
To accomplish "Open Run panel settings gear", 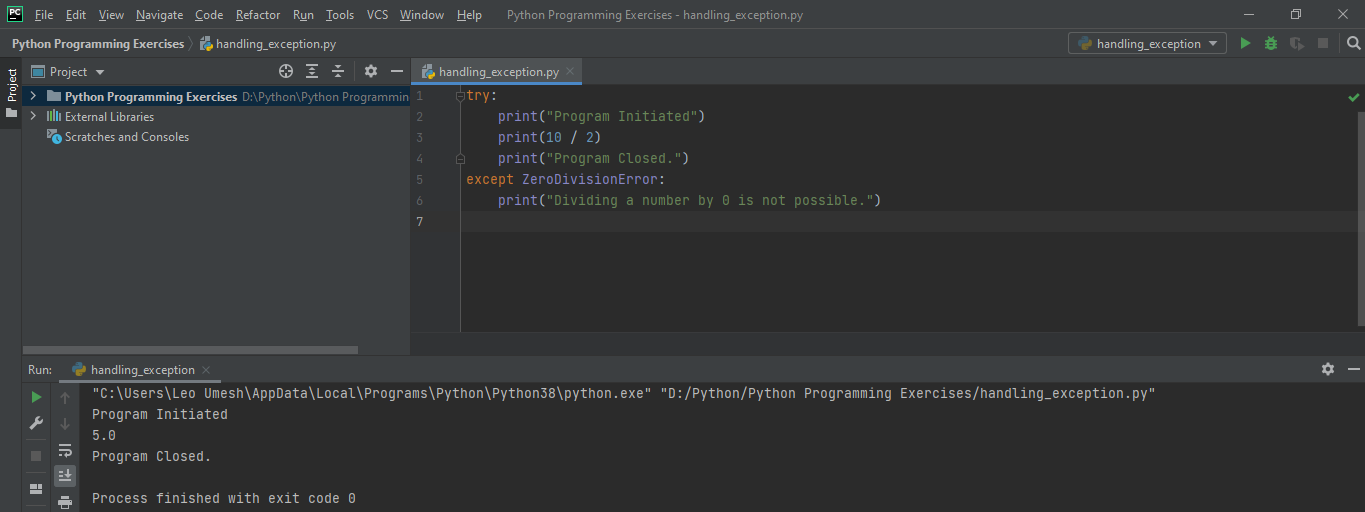I will pos(1328,369).
